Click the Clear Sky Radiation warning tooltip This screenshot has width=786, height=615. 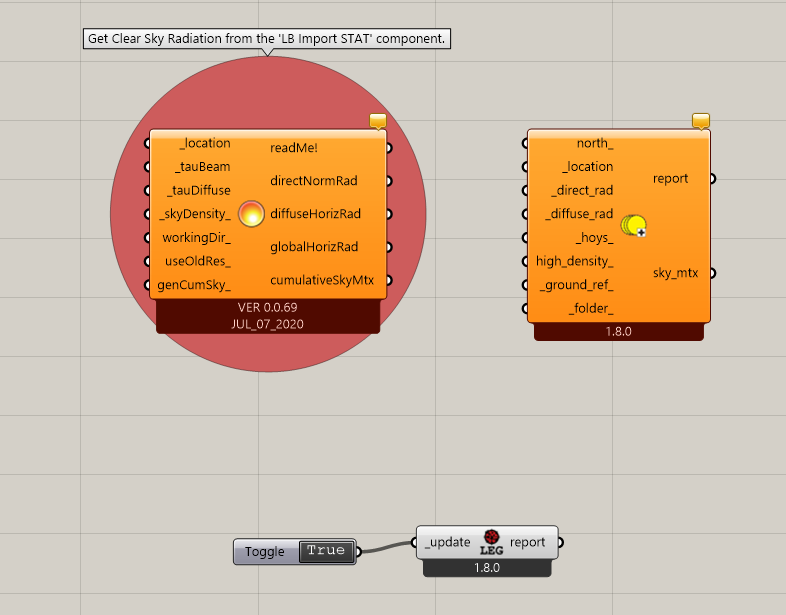[267, 39]
